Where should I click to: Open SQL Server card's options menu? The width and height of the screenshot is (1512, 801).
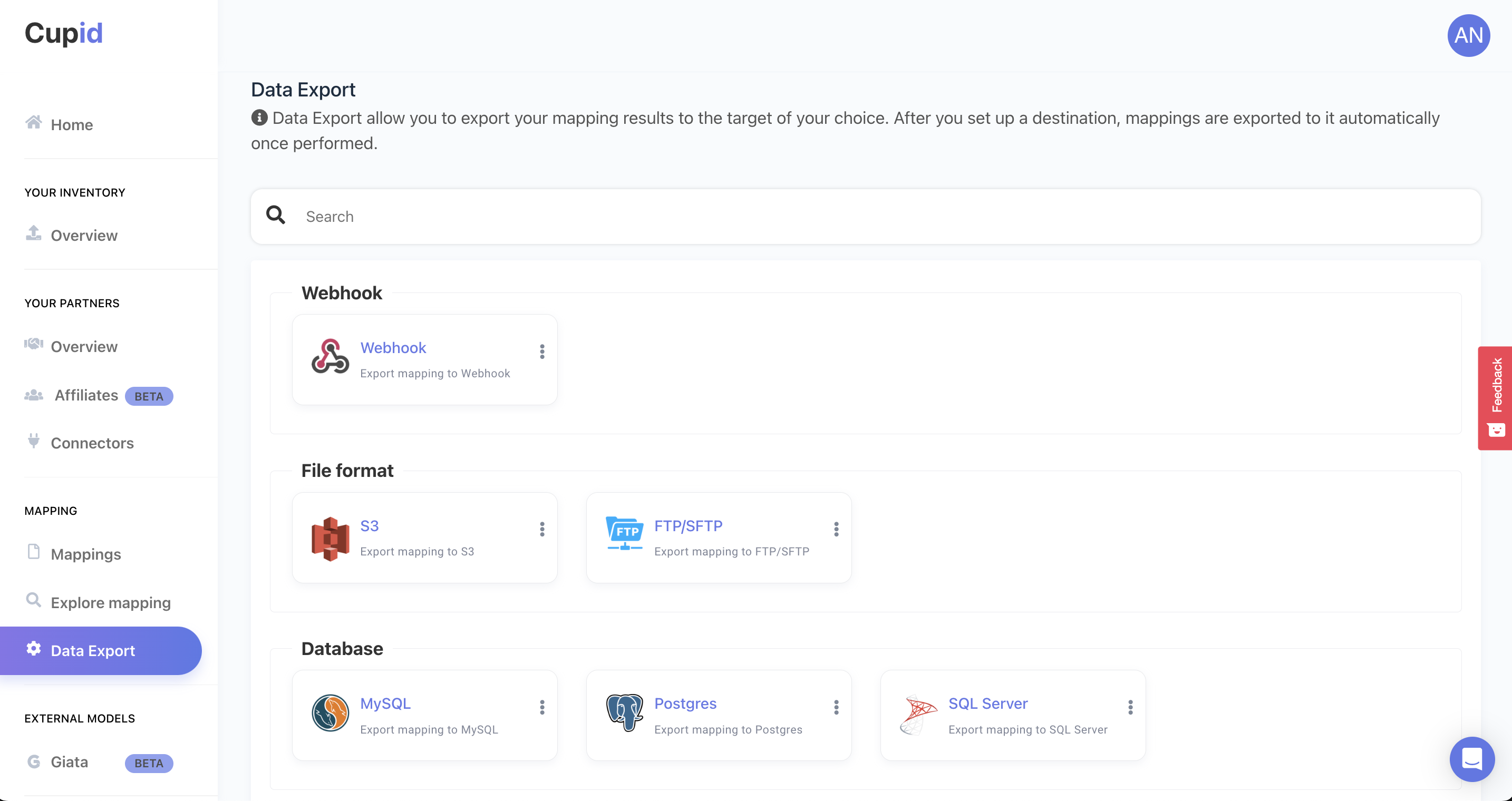1130,707
